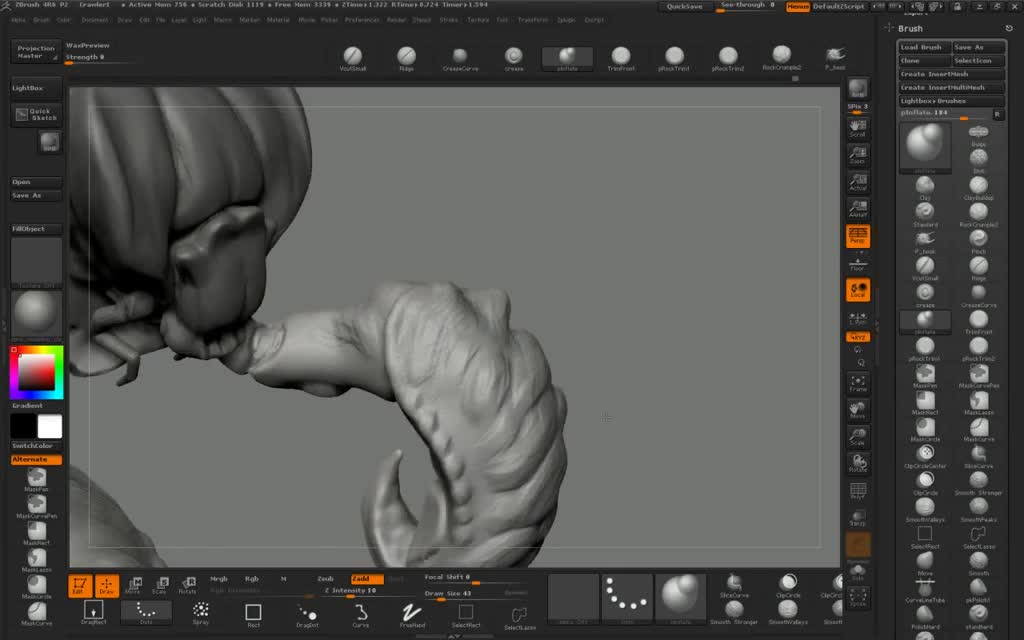The image size is (1024, 640).
Task: Open the current stroke thumbnail popup
Action: point(627,599)
